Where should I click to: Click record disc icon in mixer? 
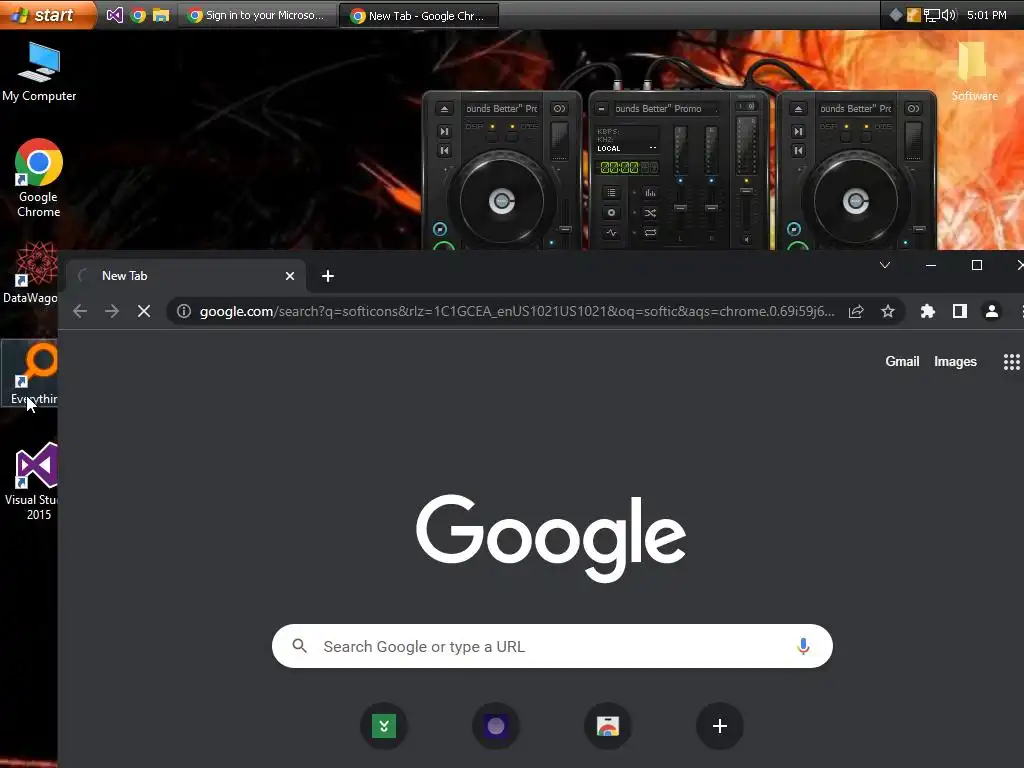pos(611,213)
